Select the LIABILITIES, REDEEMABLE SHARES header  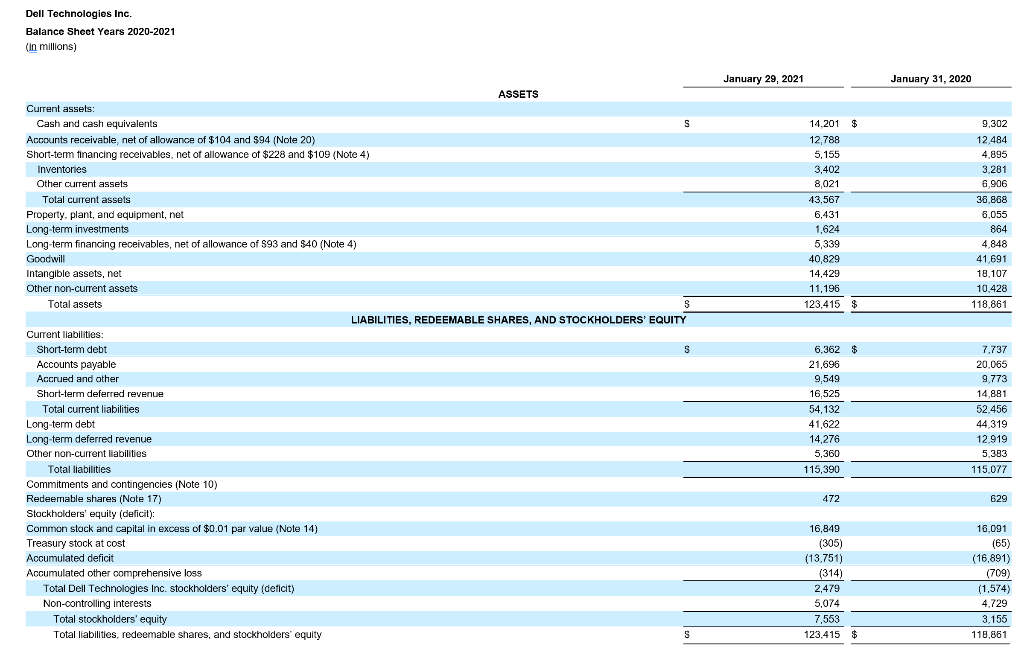(x=518, y=318)
